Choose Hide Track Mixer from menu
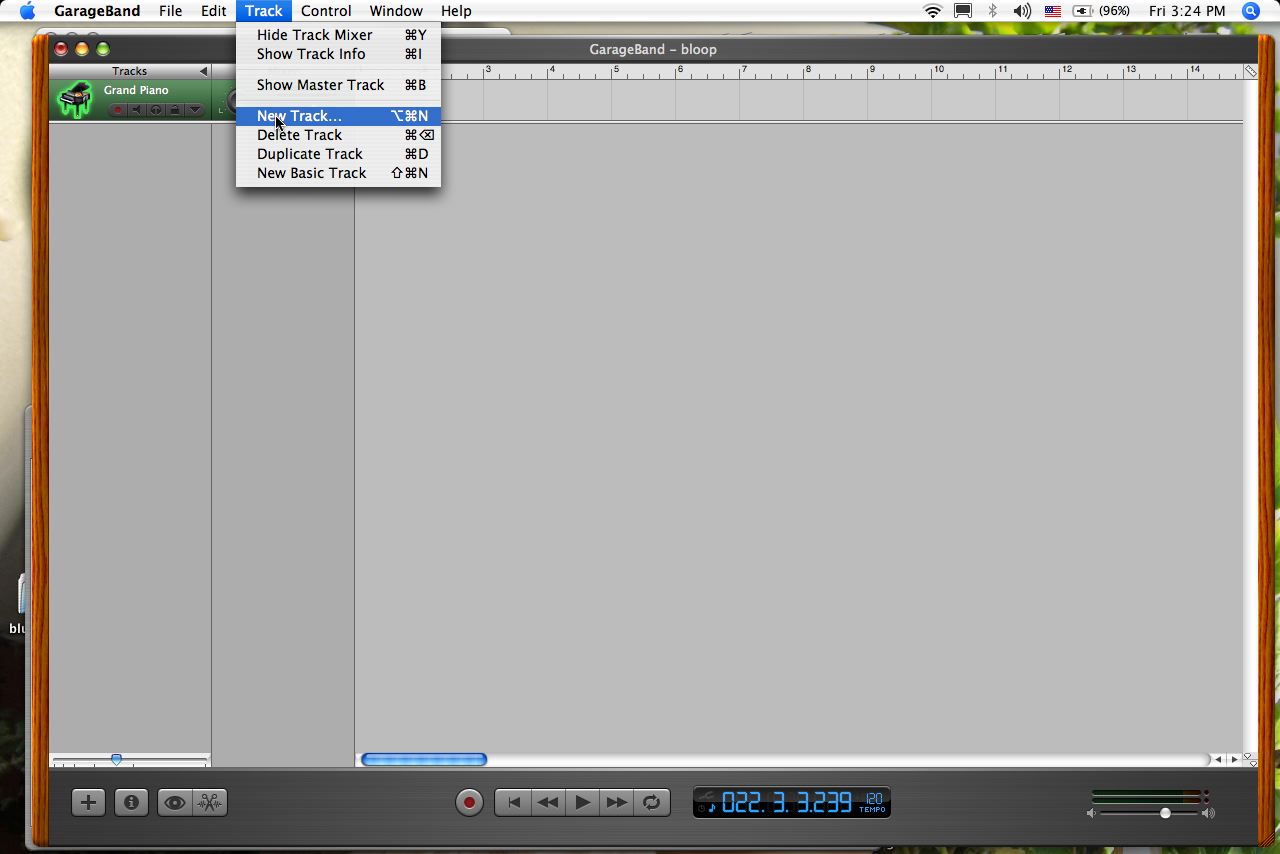The width and height of the screenshot is (1280, 854). click(338, 35)
